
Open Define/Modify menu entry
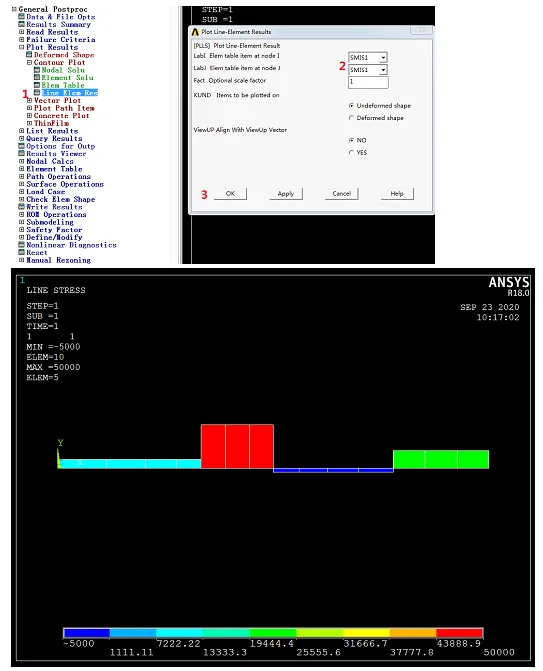pyautogui.click(x=54, y=238)
